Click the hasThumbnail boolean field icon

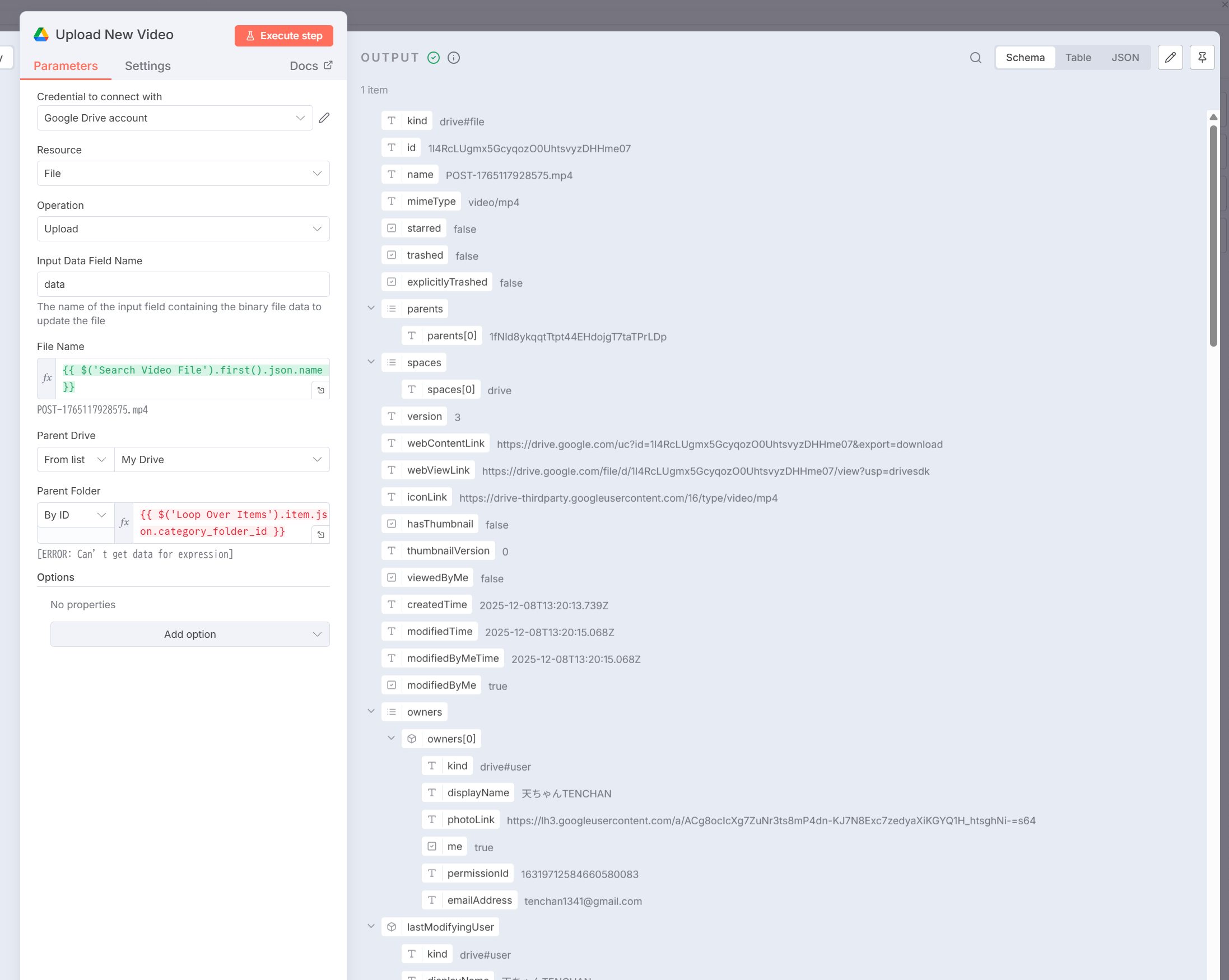pyautogui.click(x=392, y=524)
